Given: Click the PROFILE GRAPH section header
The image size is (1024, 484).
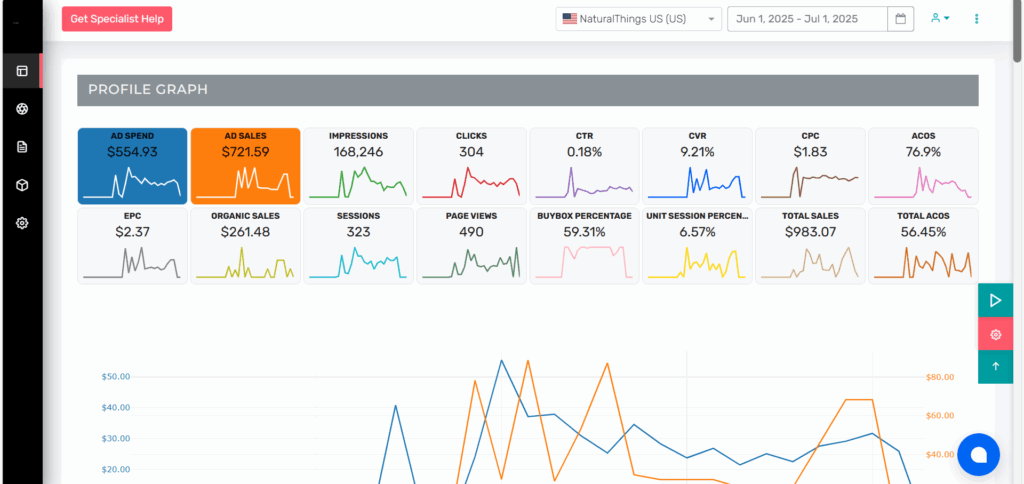Looking at the screenshot, I should coord(528,90).
